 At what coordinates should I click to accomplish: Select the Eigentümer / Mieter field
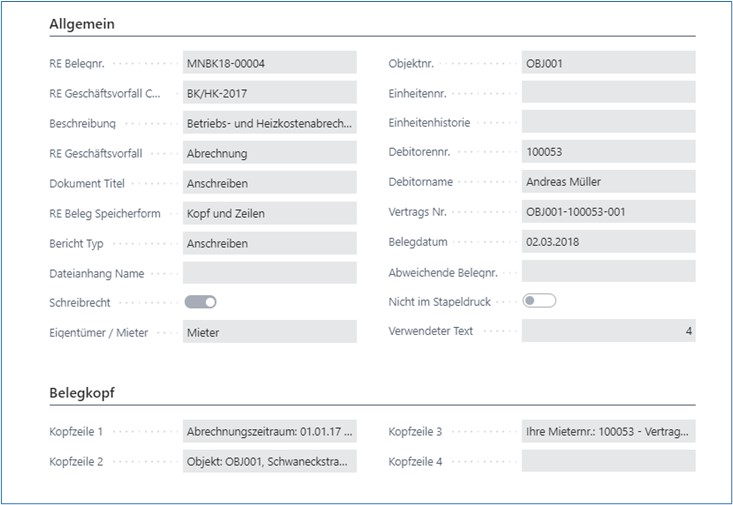click(269, 332)
